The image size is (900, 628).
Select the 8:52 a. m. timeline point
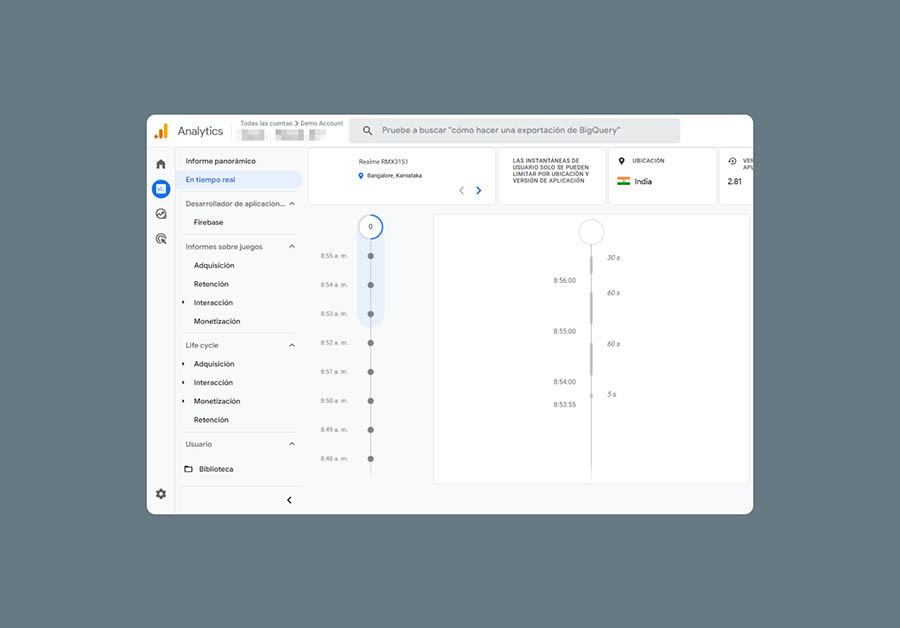click(370, 343)
